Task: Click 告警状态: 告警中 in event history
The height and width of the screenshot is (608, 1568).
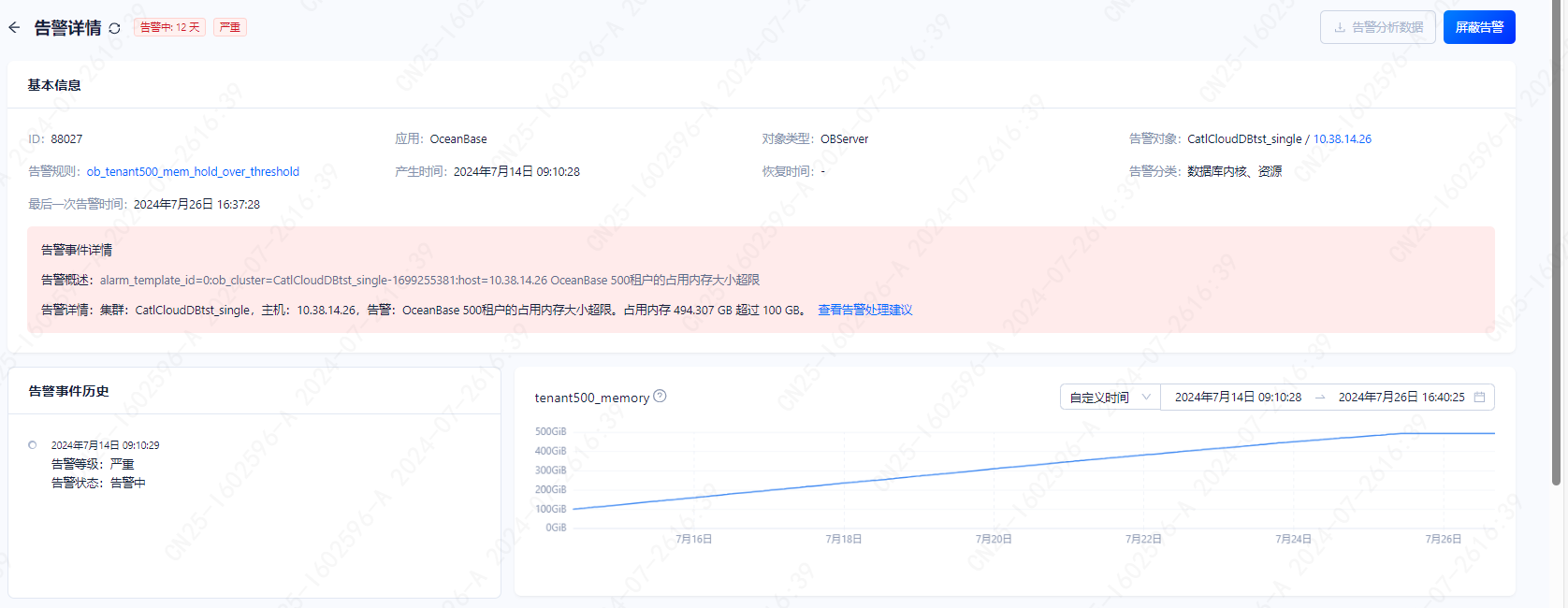Action: 98,483
